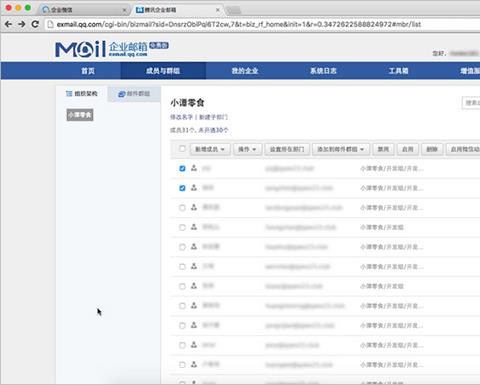Image resolution: width=480 pixels, height=385 pixels.
Task: Click the 修改名字 link
Action: (181, 117)
